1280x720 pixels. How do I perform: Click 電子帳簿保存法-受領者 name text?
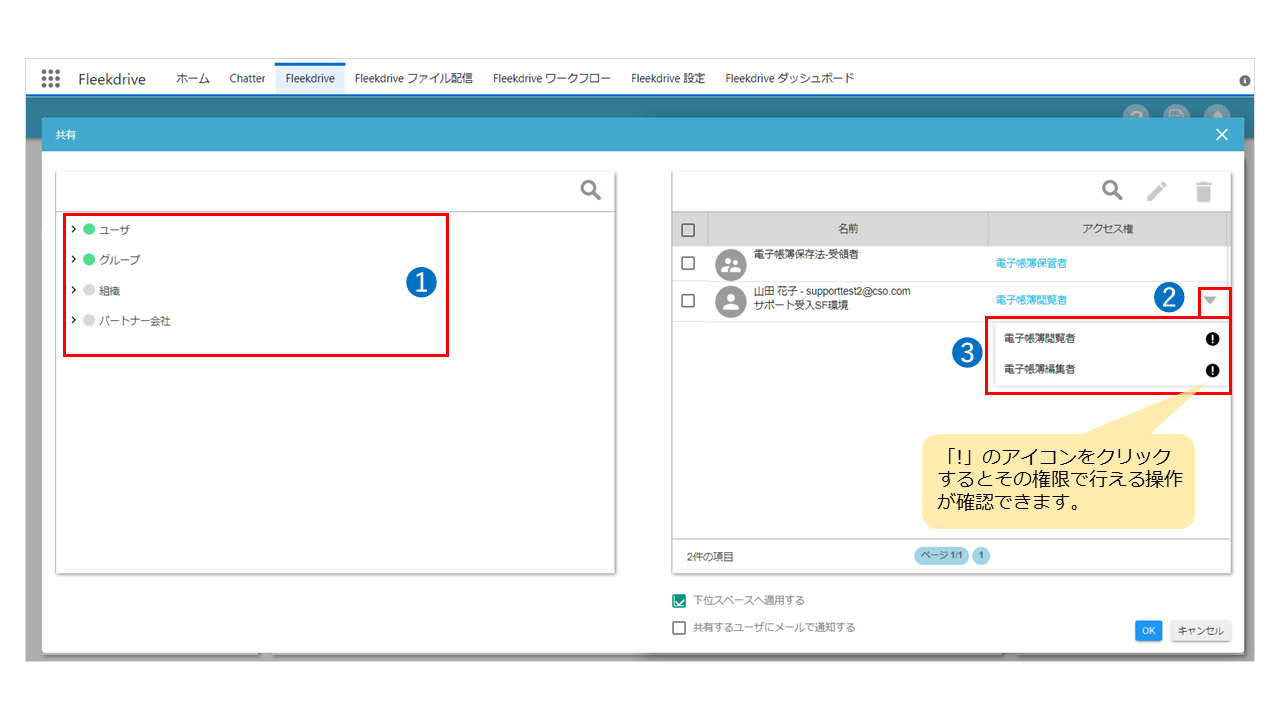point(806,255)
